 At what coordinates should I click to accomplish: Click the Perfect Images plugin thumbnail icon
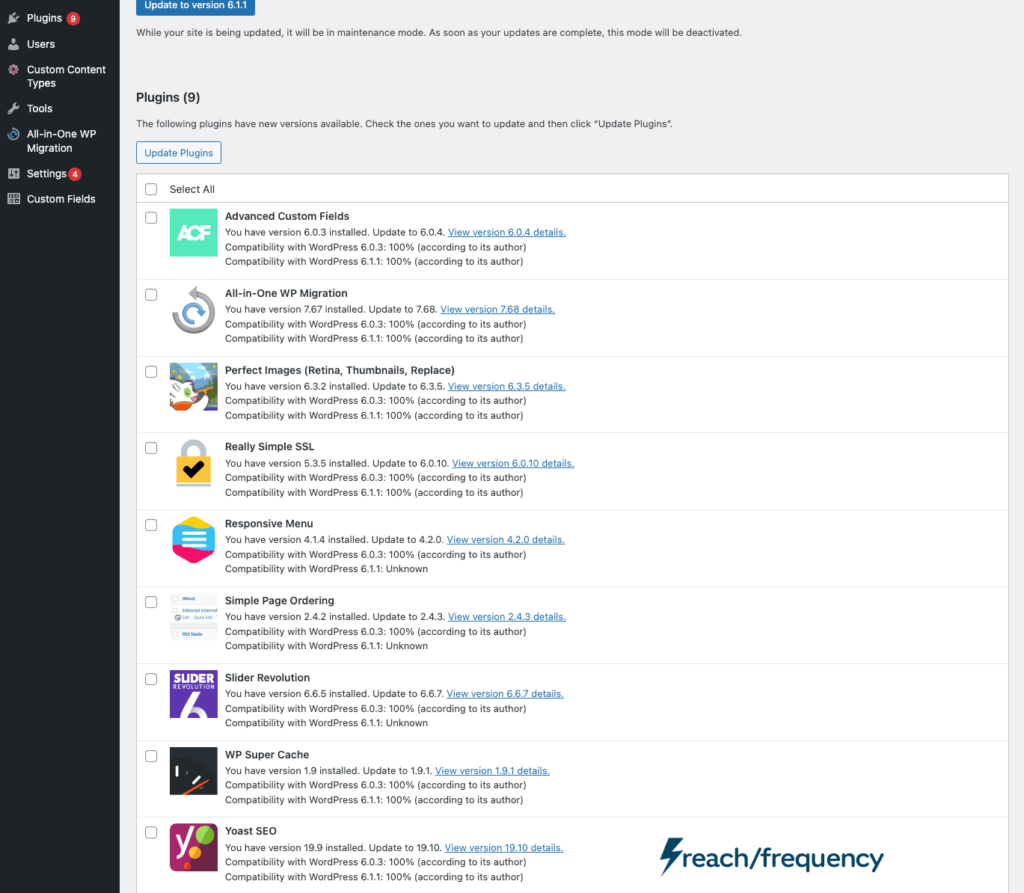[193, 387]
